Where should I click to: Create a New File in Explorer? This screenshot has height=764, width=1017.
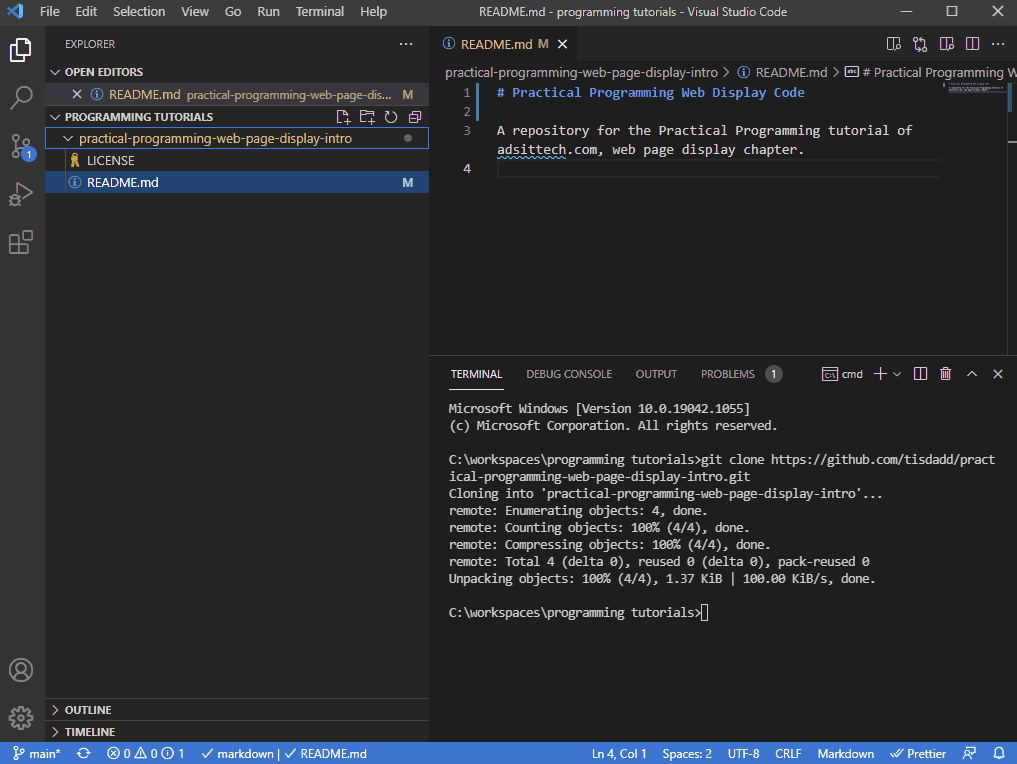(x=343, y=116)
